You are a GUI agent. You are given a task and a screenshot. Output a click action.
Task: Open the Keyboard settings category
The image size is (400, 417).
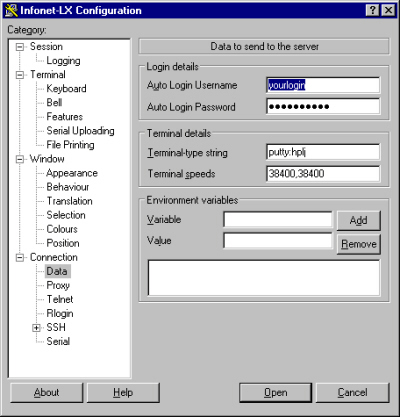[x=66, y=89]
